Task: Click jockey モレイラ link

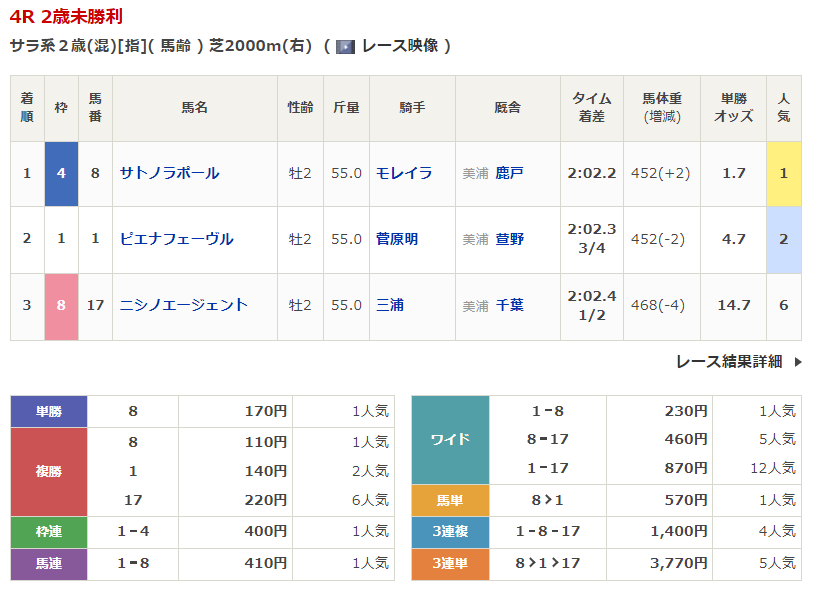Action: pyautogui.click(x=404, y=173)
